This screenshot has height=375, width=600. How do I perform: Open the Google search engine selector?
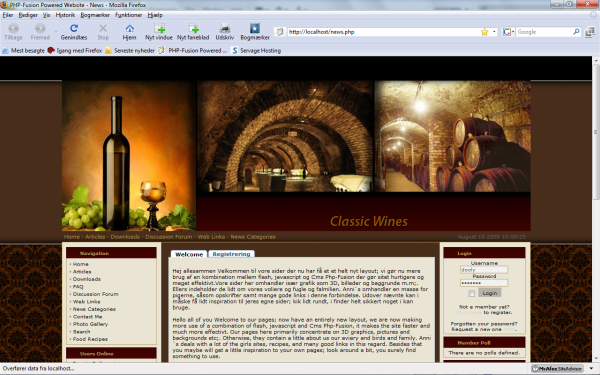[x=508, y=32]
